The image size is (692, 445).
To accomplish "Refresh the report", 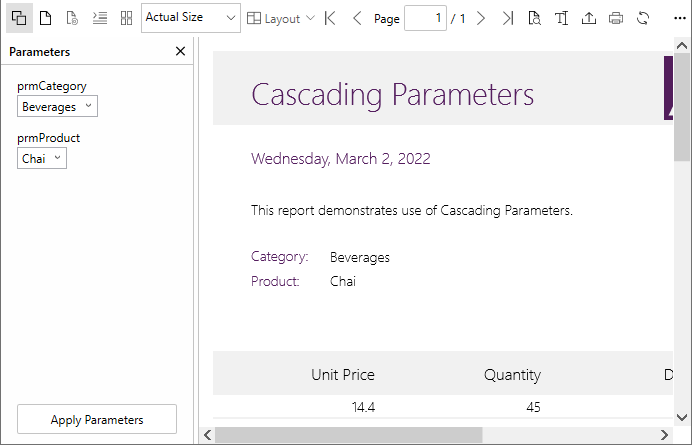I will 643,18.
